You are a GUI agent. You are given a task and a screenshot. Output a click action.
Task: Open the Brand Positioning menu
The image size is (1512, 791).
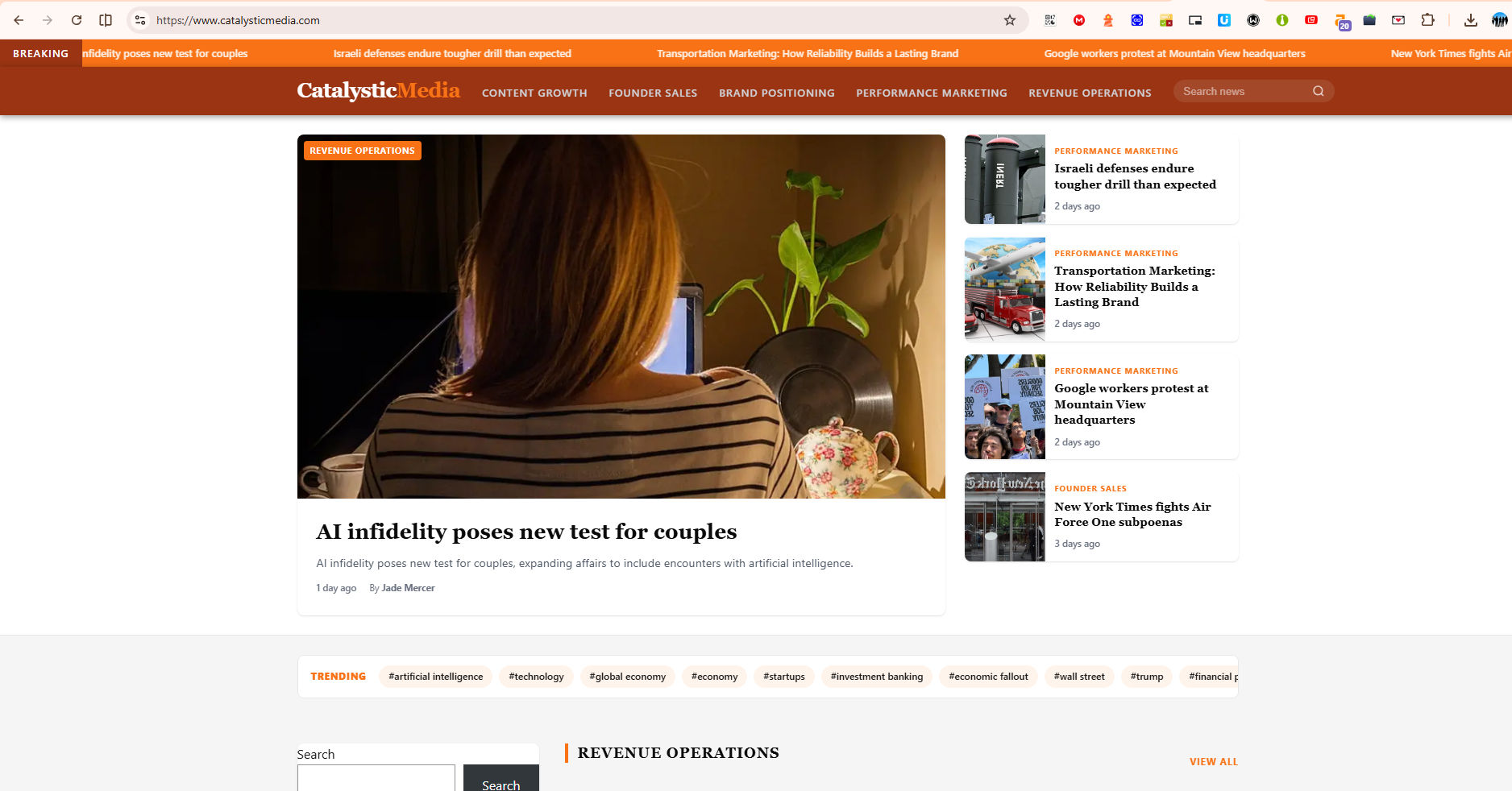point(777,93)
